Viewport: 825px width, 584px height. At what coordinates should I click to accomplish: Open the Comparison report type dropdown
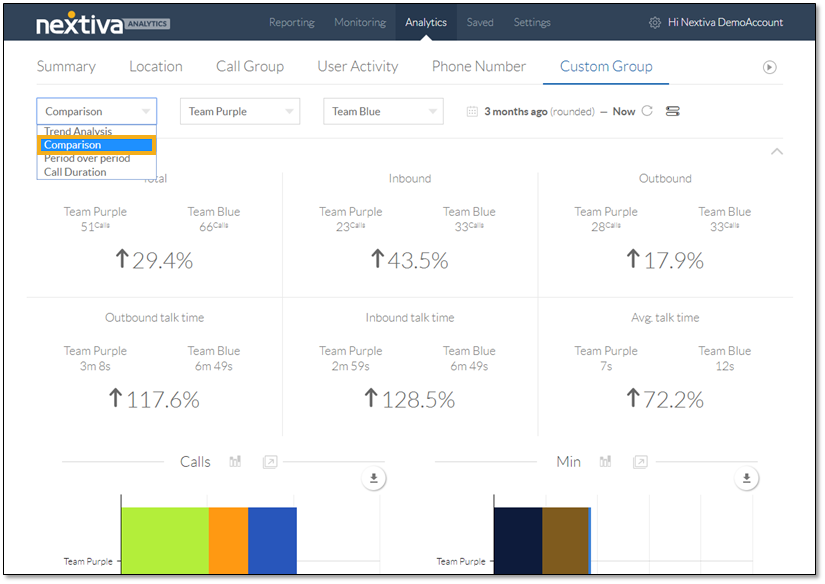coord(97,111)
